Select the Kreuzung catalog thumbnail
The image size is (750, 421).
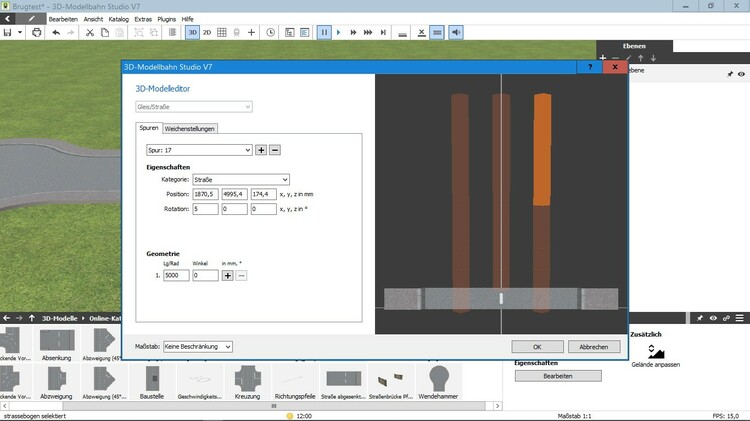(247, 382)
